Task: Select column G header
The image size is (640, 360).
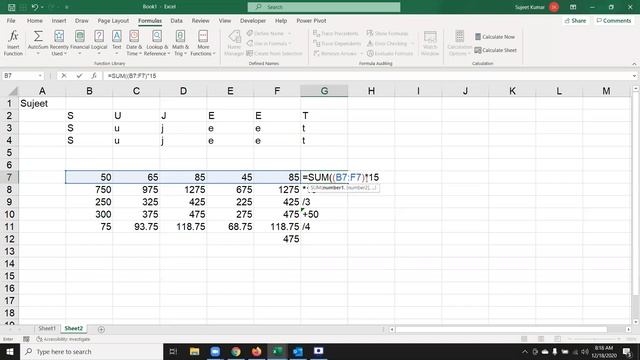Action: click(324, 91)
